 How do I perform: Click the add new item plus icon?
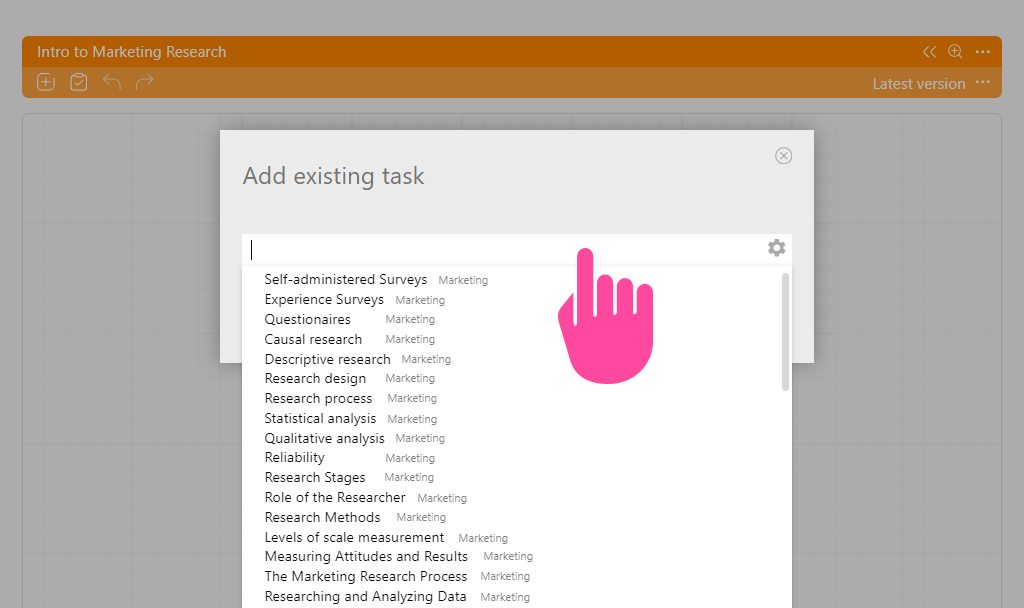click(x=46, y=82)
